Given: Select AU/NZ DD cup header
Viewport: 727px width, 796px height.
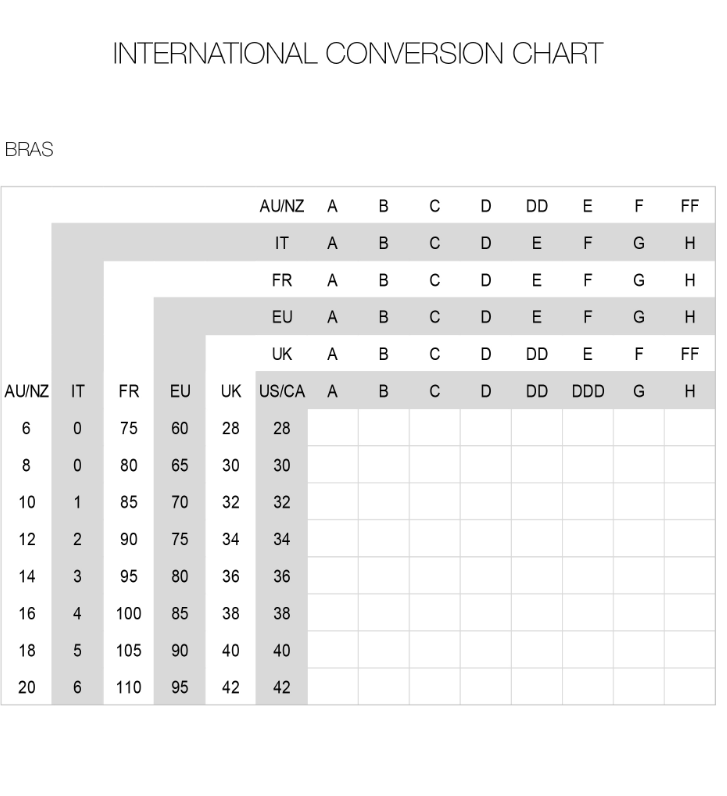Looking at the screenshot, I should [x=537, y=206].
